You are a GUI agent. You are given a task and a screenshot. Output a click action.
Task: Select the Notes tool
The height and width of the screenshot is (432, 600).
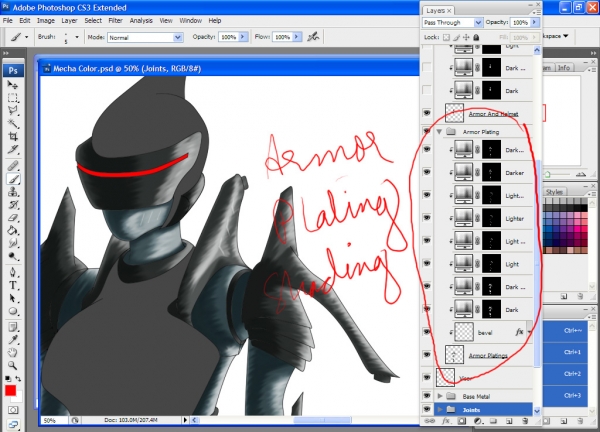click(x=13, y=327)
